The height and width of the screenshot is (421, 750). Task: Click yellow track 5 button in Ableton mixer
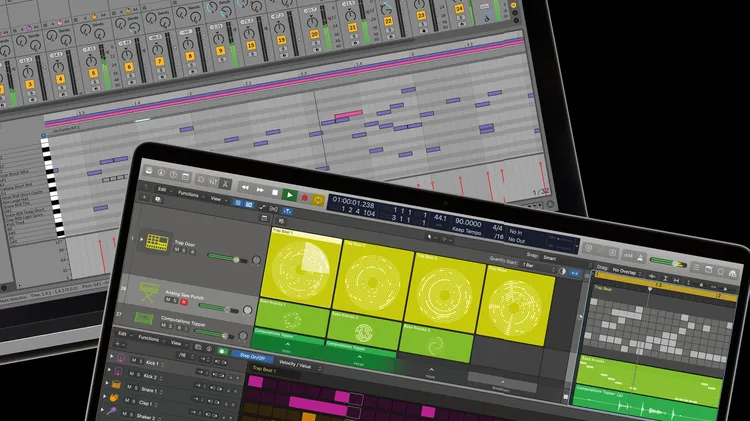pos(93,73)
